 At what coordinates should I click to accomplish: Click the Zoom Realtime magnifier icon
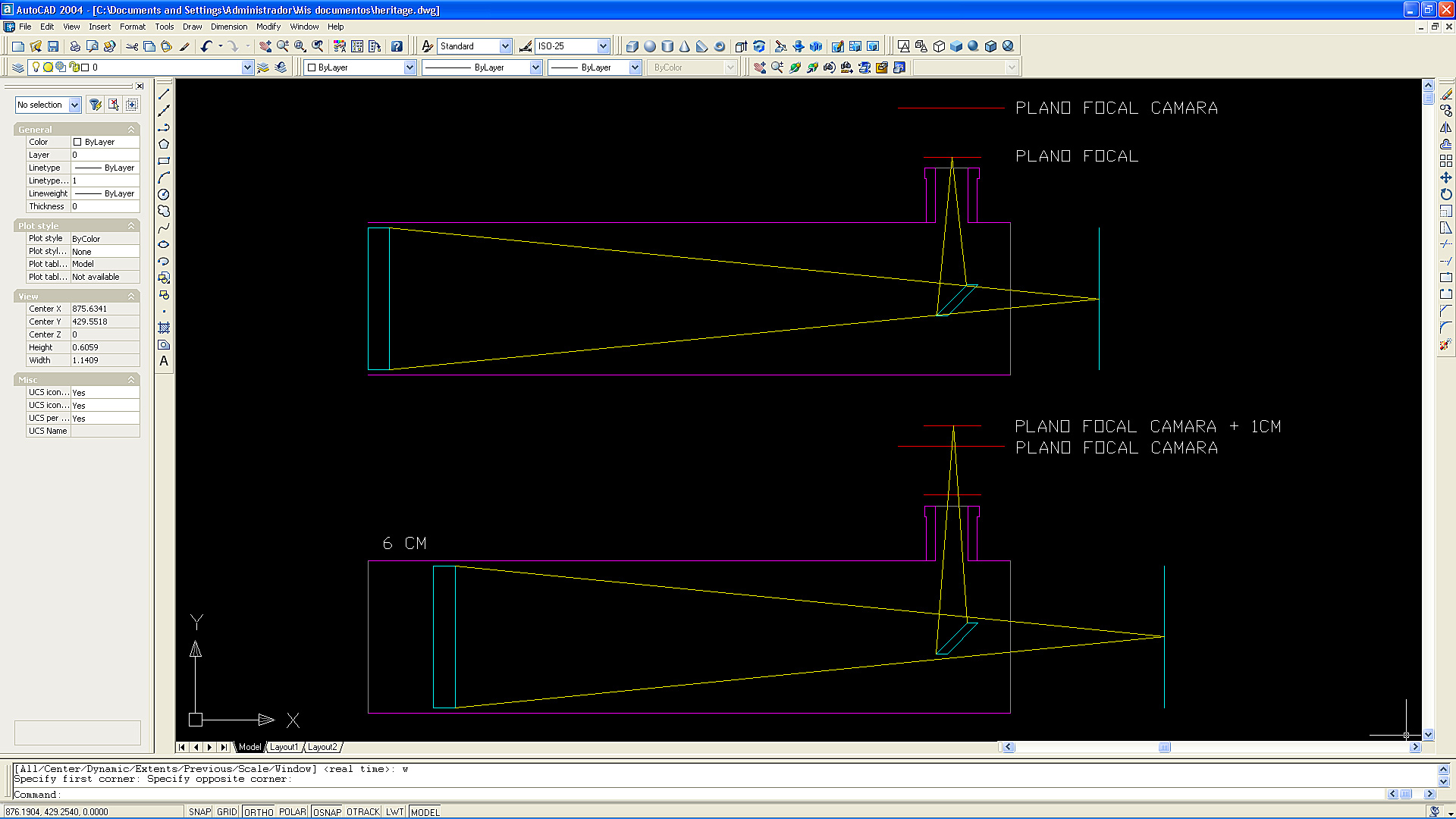(x=282, y=46)
